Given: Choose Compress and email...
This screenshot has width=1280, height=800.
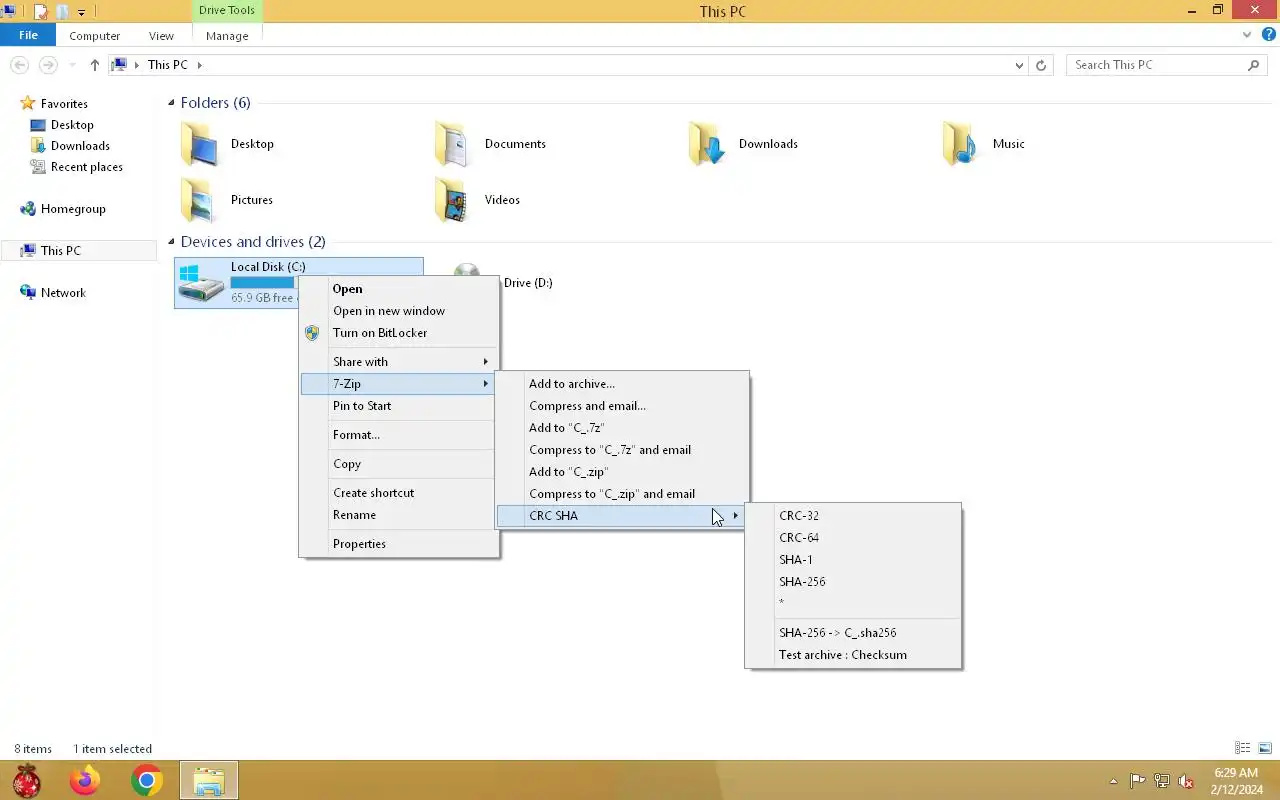Looking at the screenshot, I should [622, 406].
